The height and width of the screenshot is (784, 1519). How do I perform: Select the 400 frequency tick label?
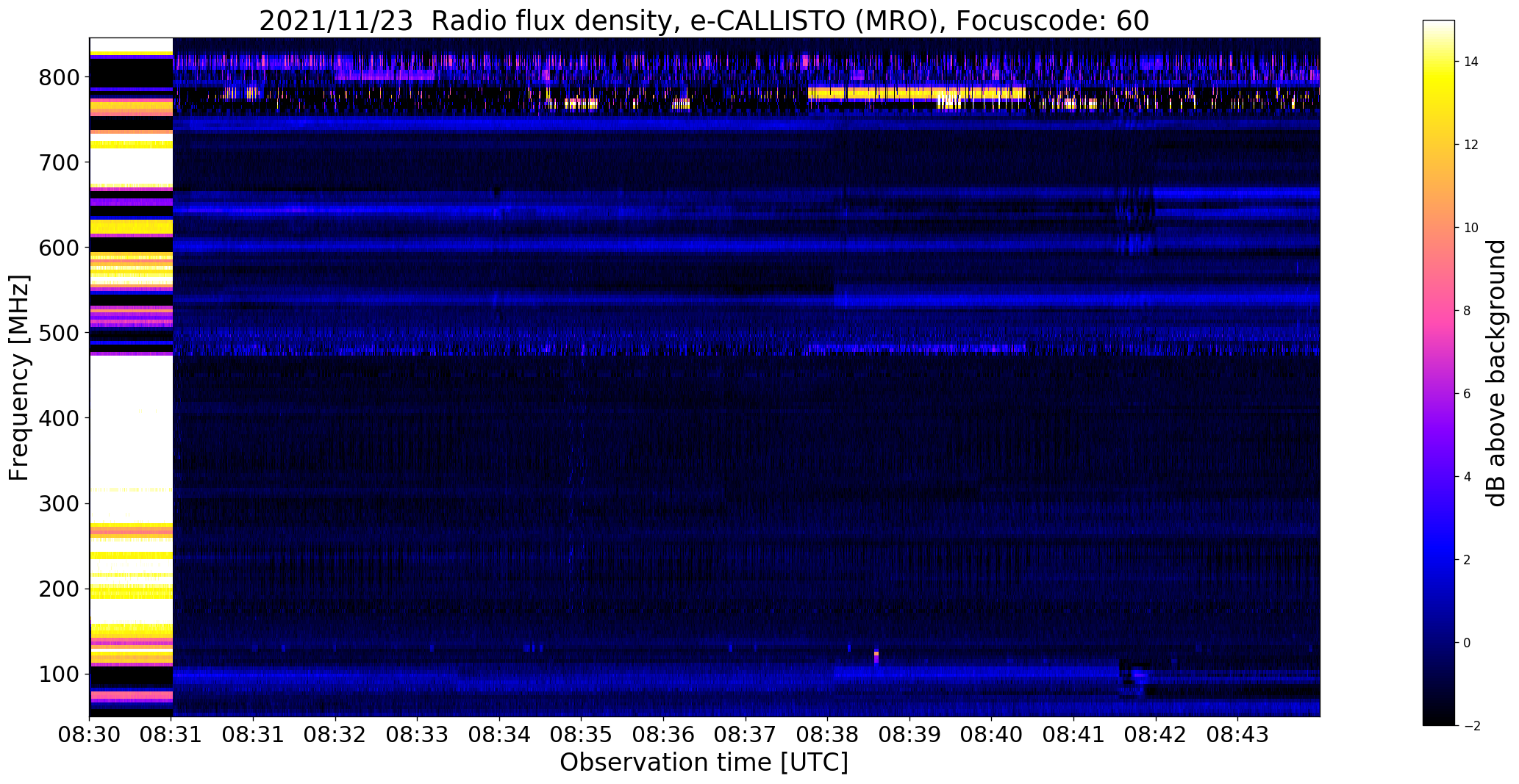coord(58,418)
